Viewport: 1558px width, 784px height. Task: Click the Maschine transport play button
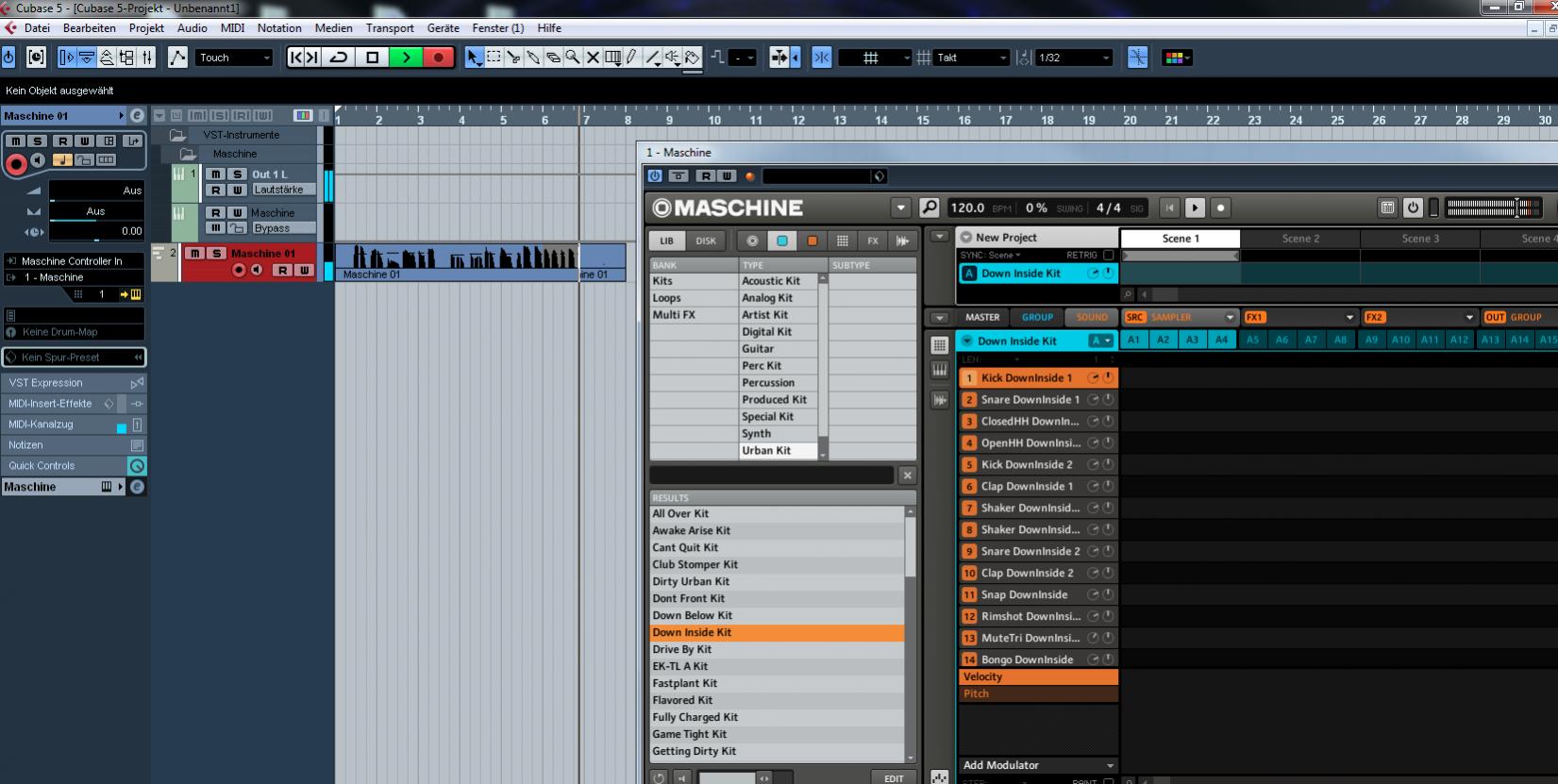coord(1195,208)
